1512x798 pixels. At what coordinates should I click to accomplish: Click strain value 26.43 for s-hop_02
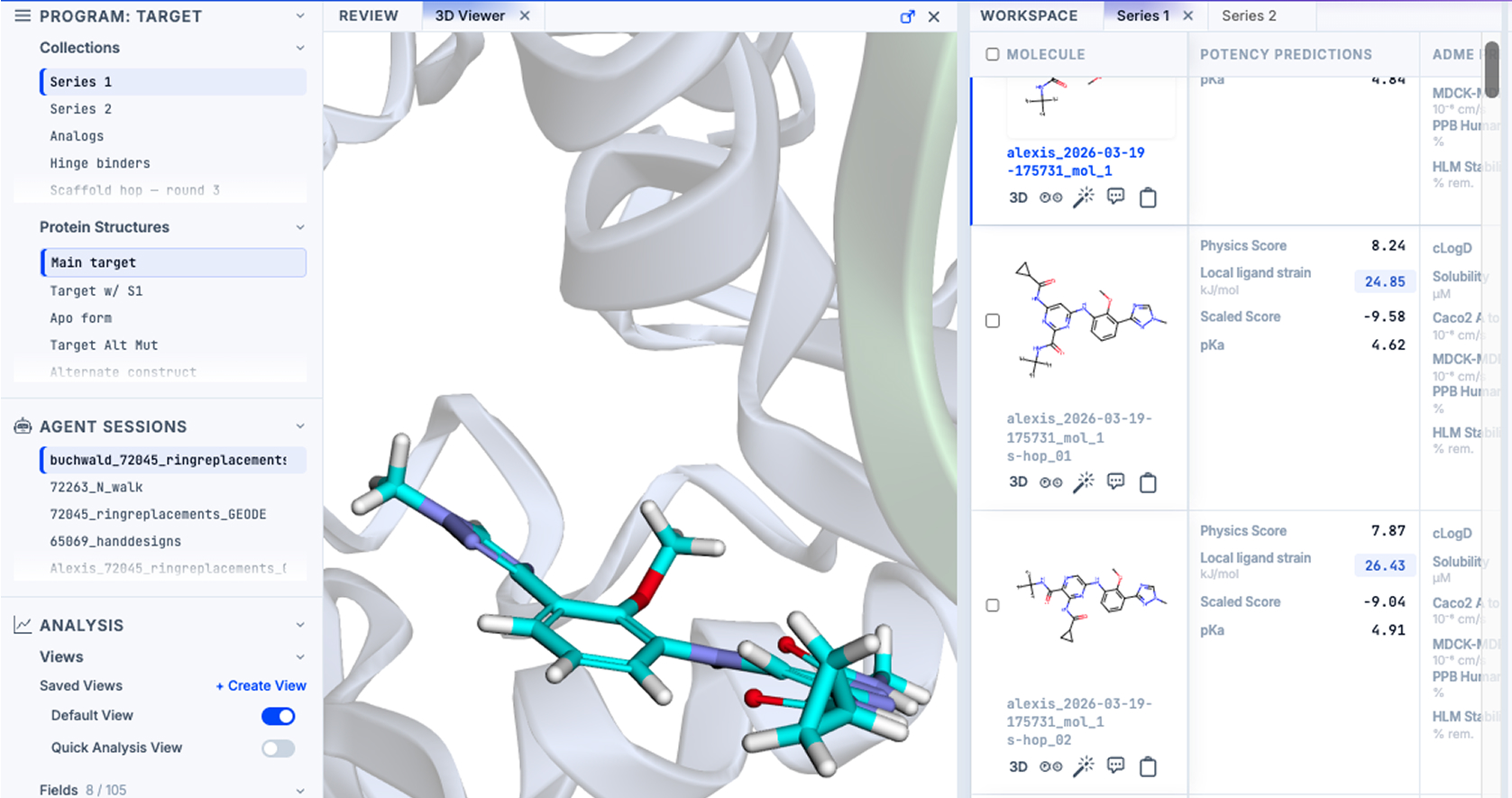tap(1384, 565)
